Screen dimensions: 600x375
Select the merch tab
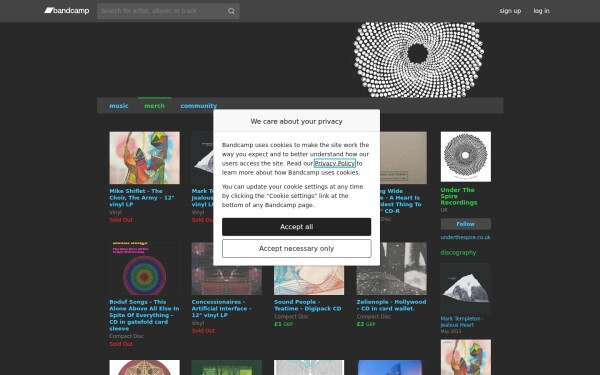point(155,106)
